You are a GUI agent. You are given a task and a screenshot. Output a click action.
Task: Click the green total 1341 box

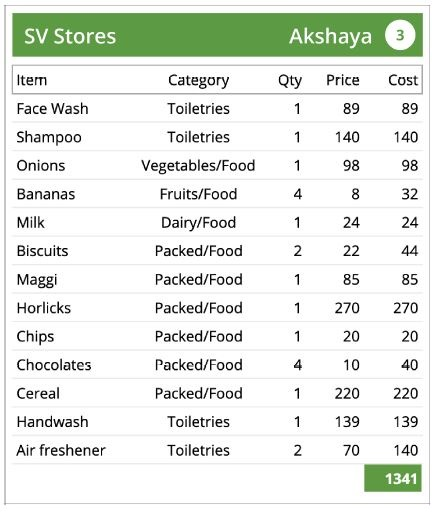click(x=393, y=478)
